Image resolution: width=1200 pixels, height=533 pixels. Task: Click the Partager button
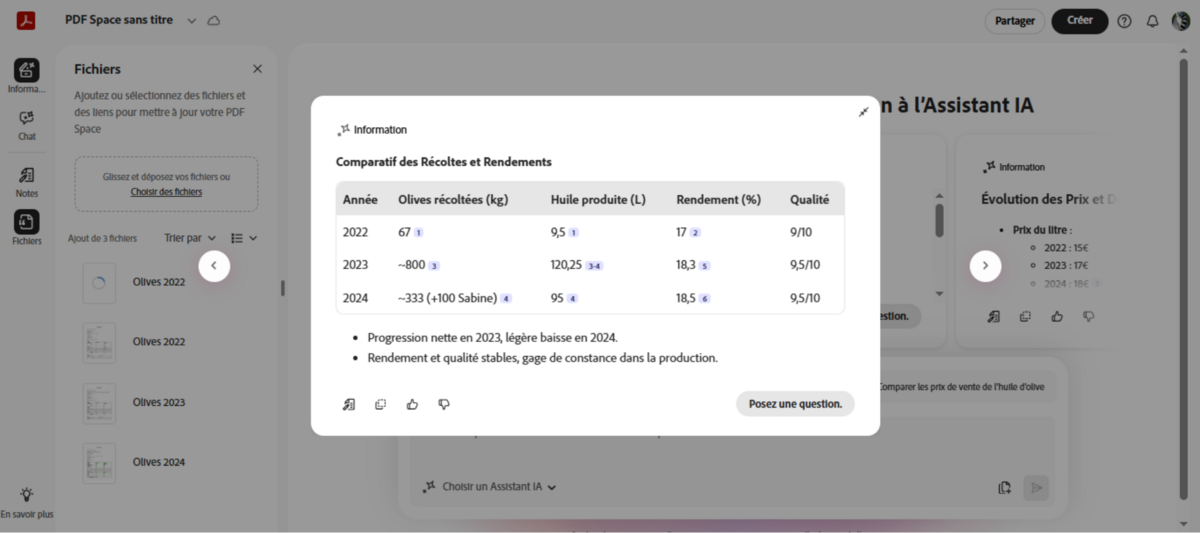tap(1015, 21)
